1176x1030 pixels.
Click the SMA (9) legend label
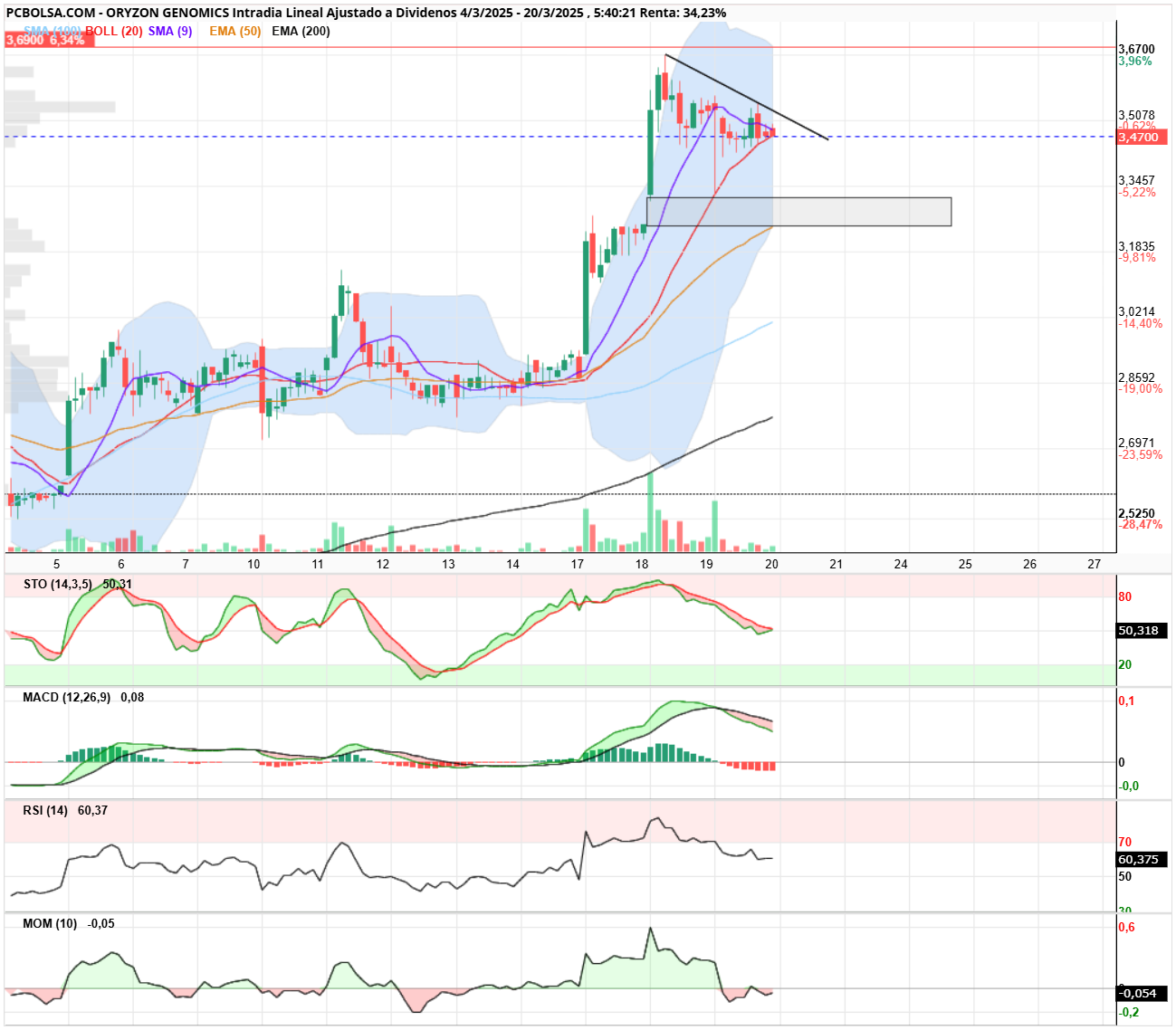(x=170, y=31)
